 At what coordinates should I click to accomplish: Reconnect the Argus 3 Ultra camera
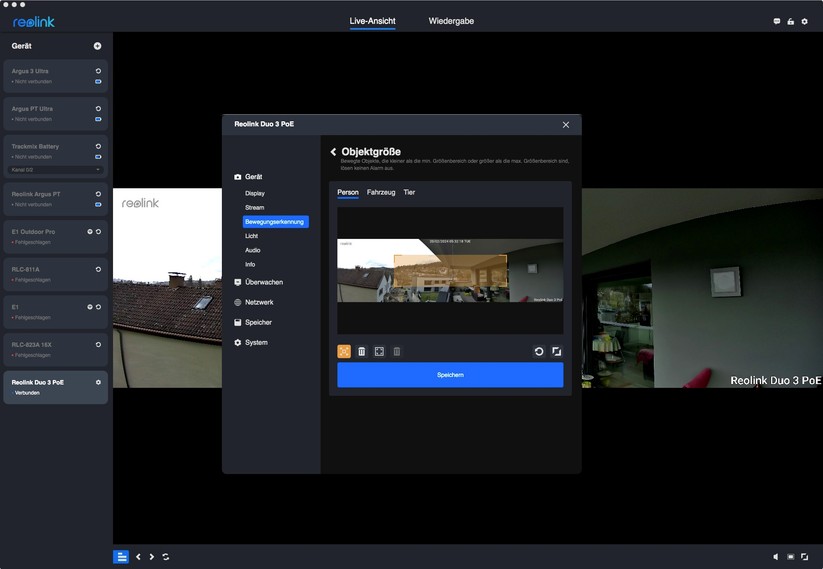[98, 71]
